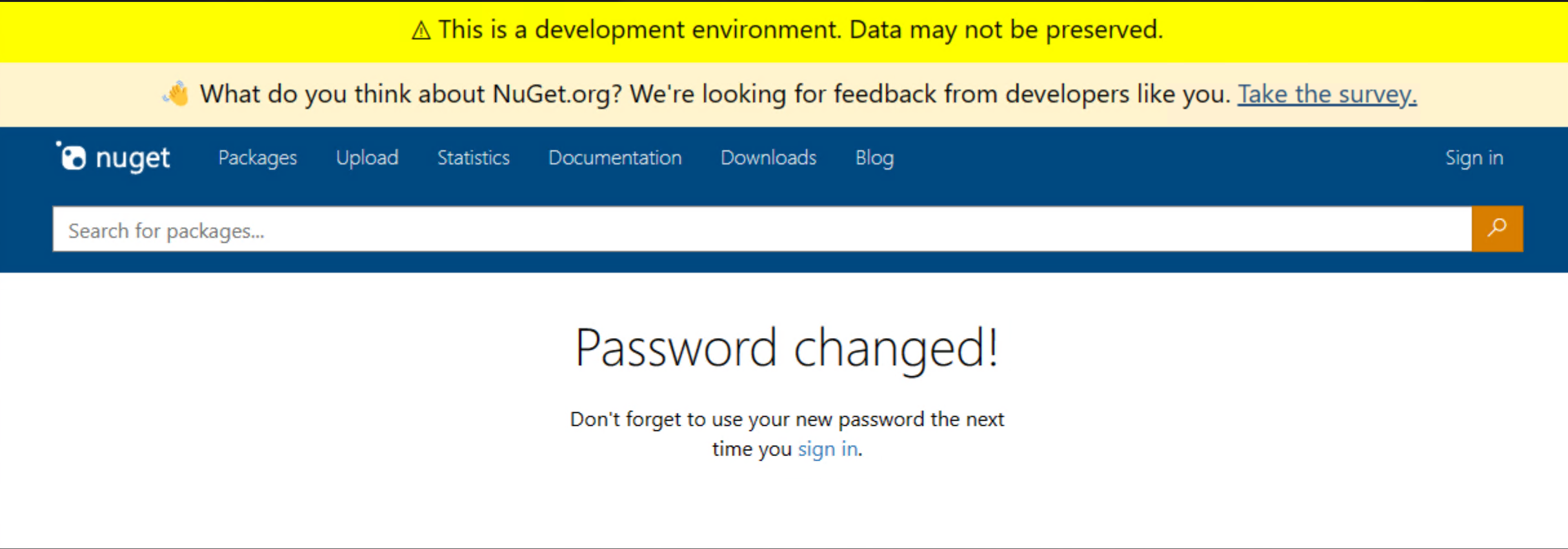Viewport: 1568px width, 549px height.
Task: Open the Downloads page
Action: [768, 157]
